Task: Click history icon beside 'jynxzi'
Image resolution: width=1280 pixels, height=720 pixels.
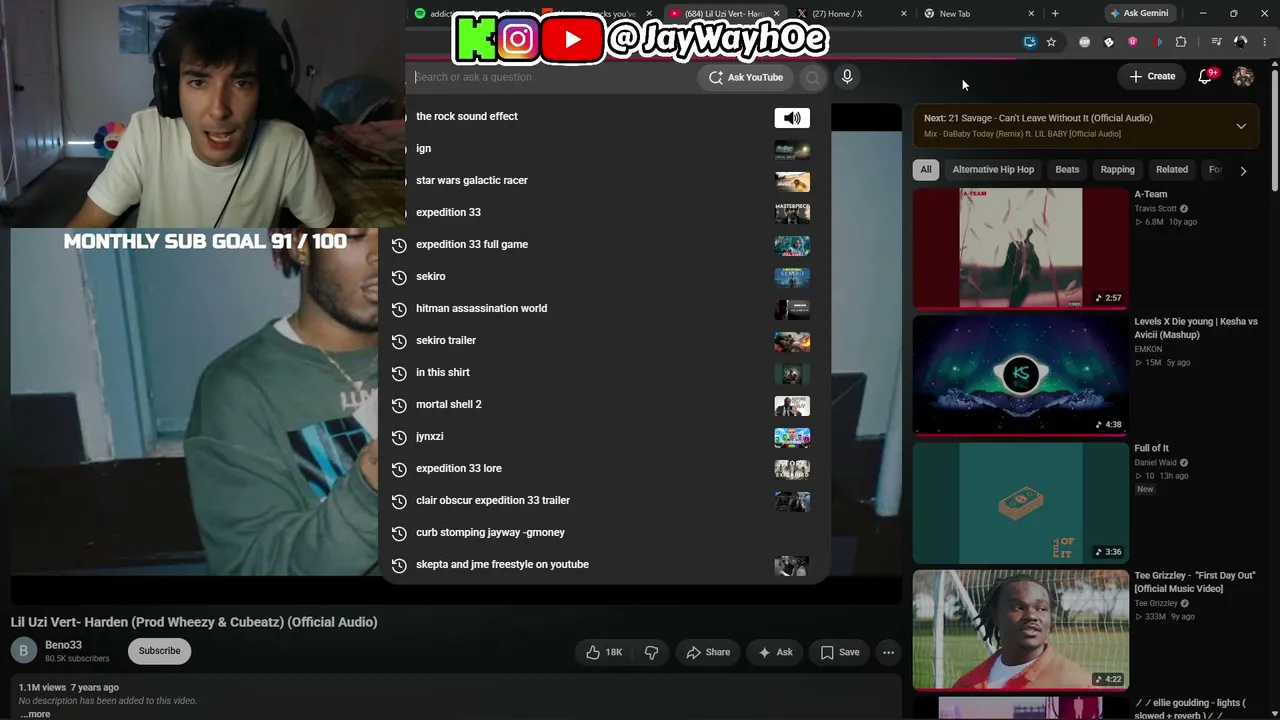Action: [x=399, y=437]
